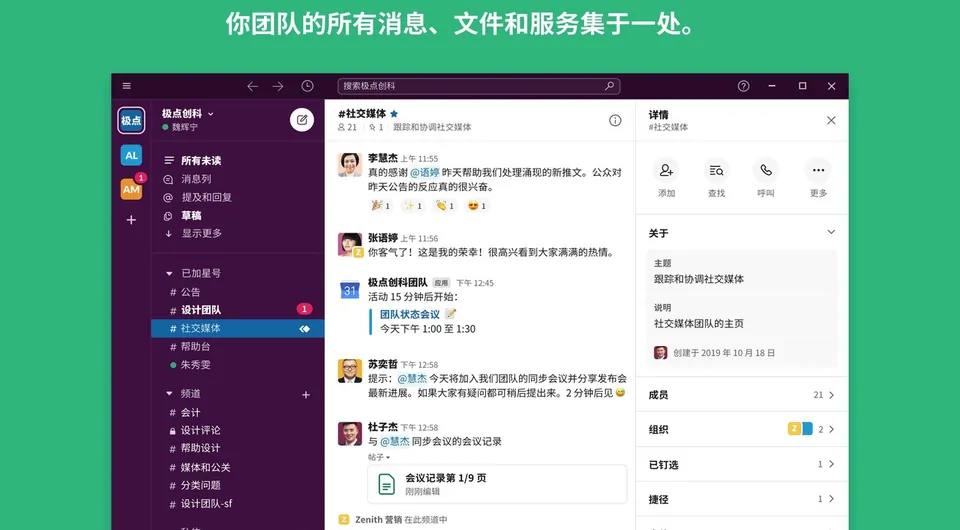The width and height of the screenshot is (960, 530).
Task: Open history clock icon
Action: pyautogui.click(x=307, y=86)
